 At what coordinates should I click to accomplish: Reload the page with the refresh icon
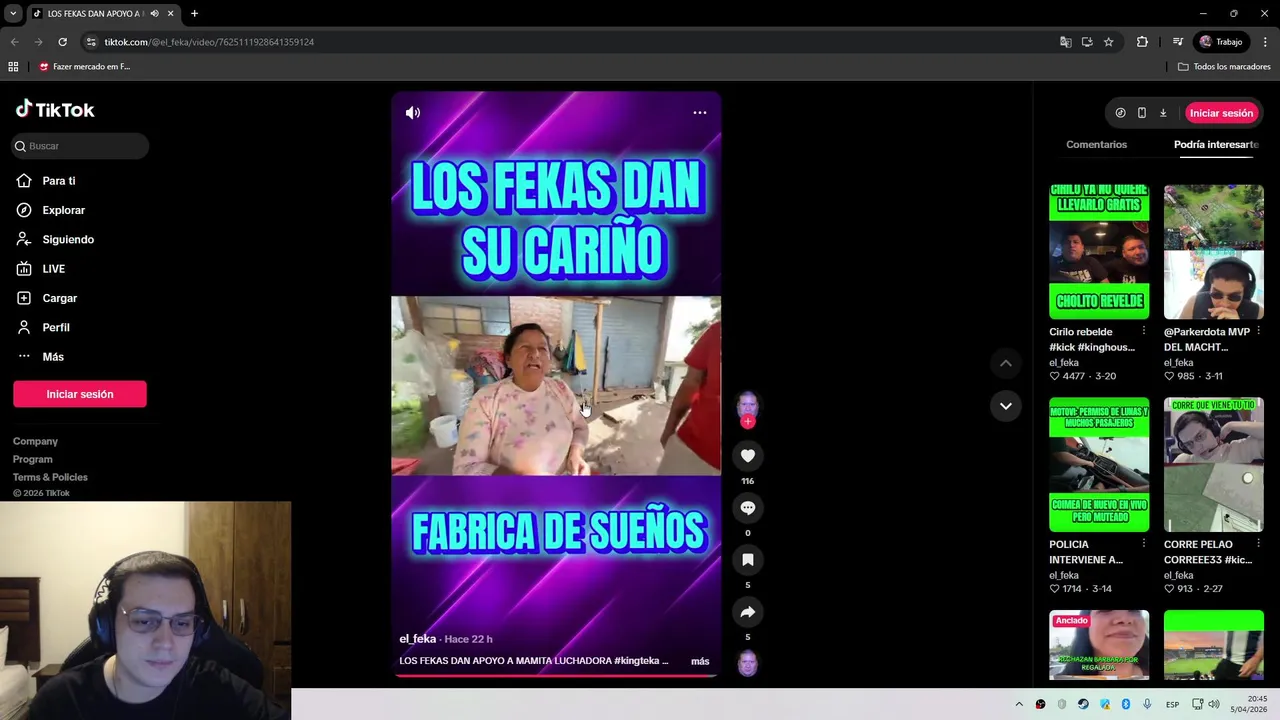coord(62,42)
